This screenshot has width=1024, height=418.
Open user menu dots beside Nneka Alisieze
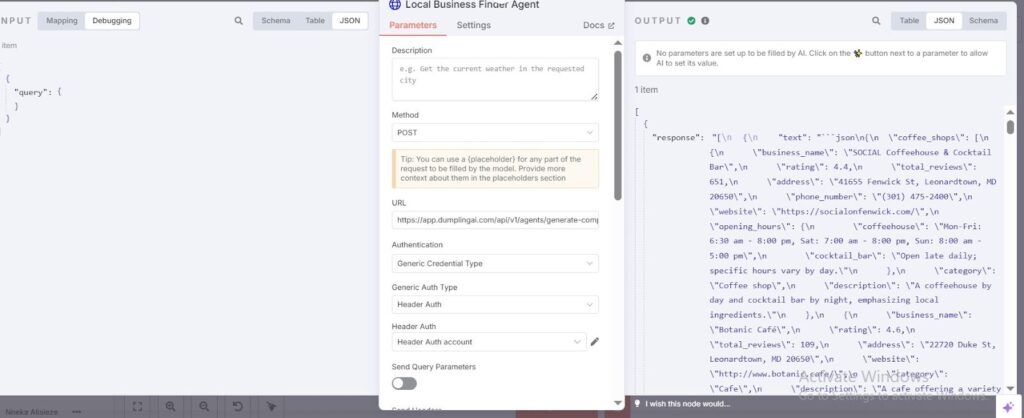(76, 412)
